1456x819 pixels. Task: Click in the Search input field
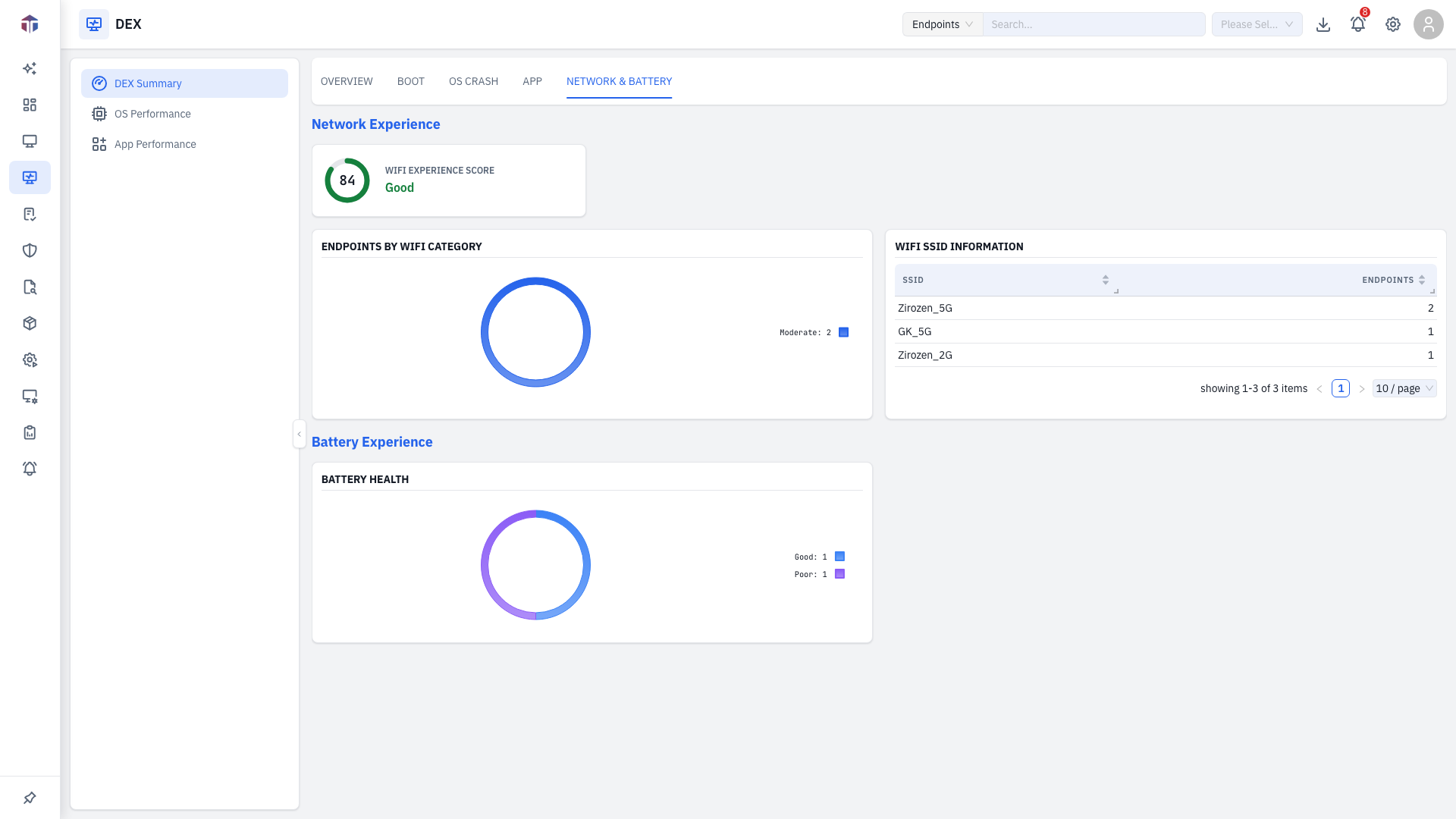click(1094, 24)
